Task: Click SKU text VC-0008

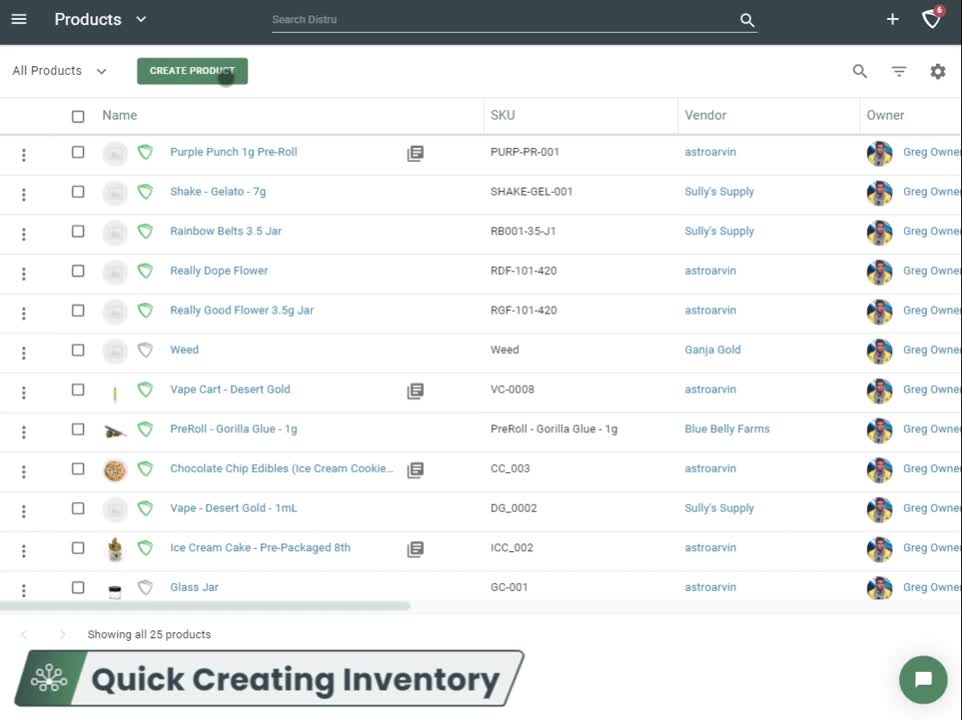Action: tap(512, 389)
